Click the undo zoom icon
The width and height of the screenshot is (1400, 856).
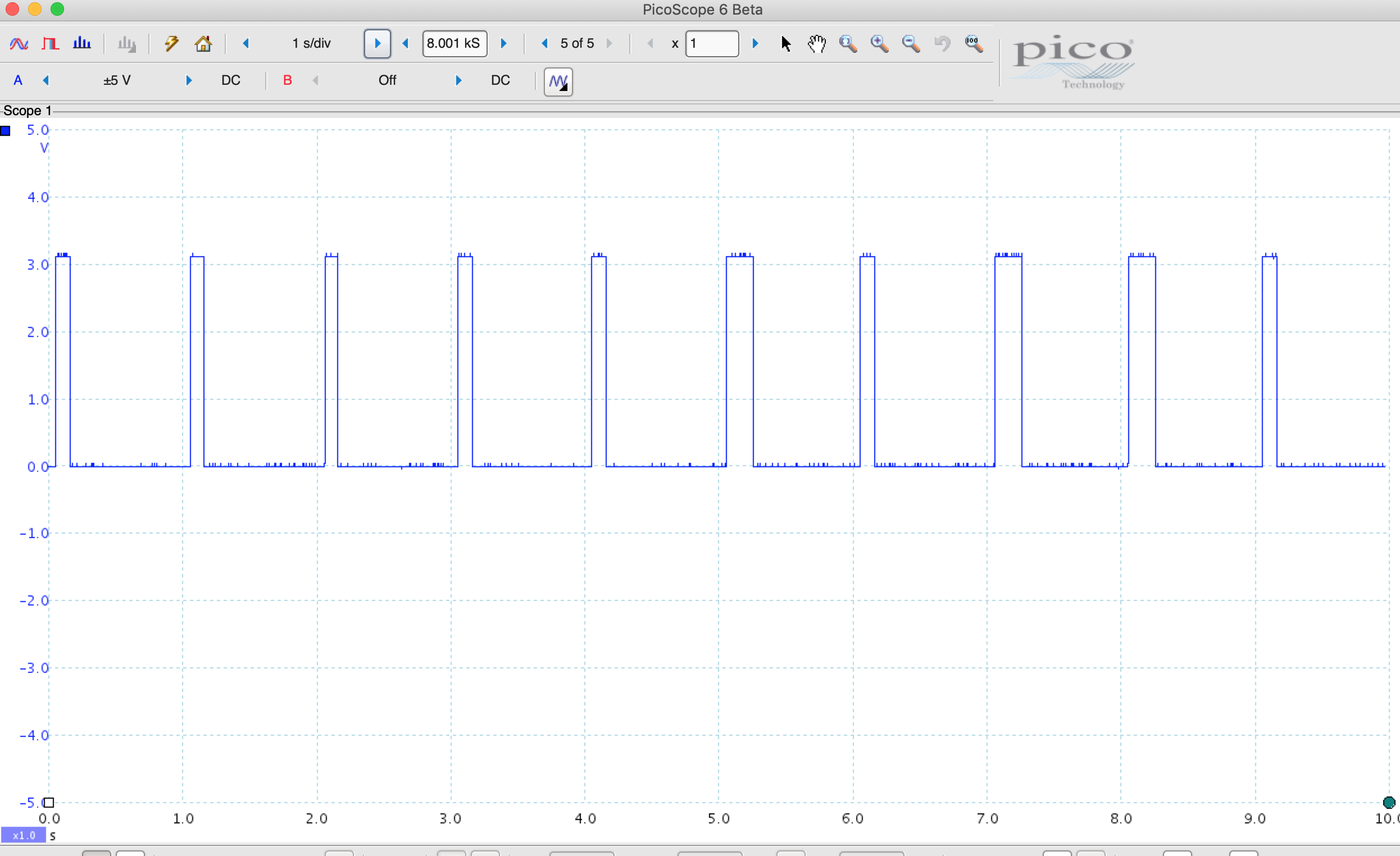(943, 44)
